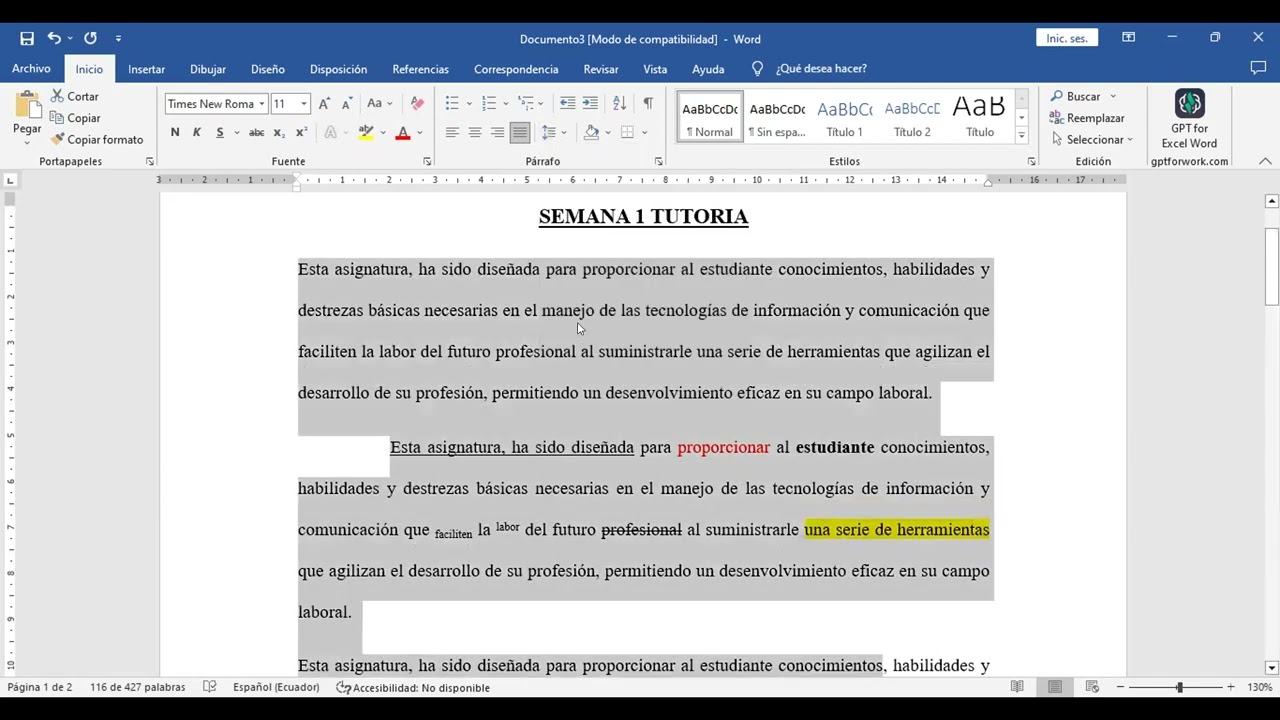
Task: Open font name dropdown Times New Roman
Action: tap(262, 104)
